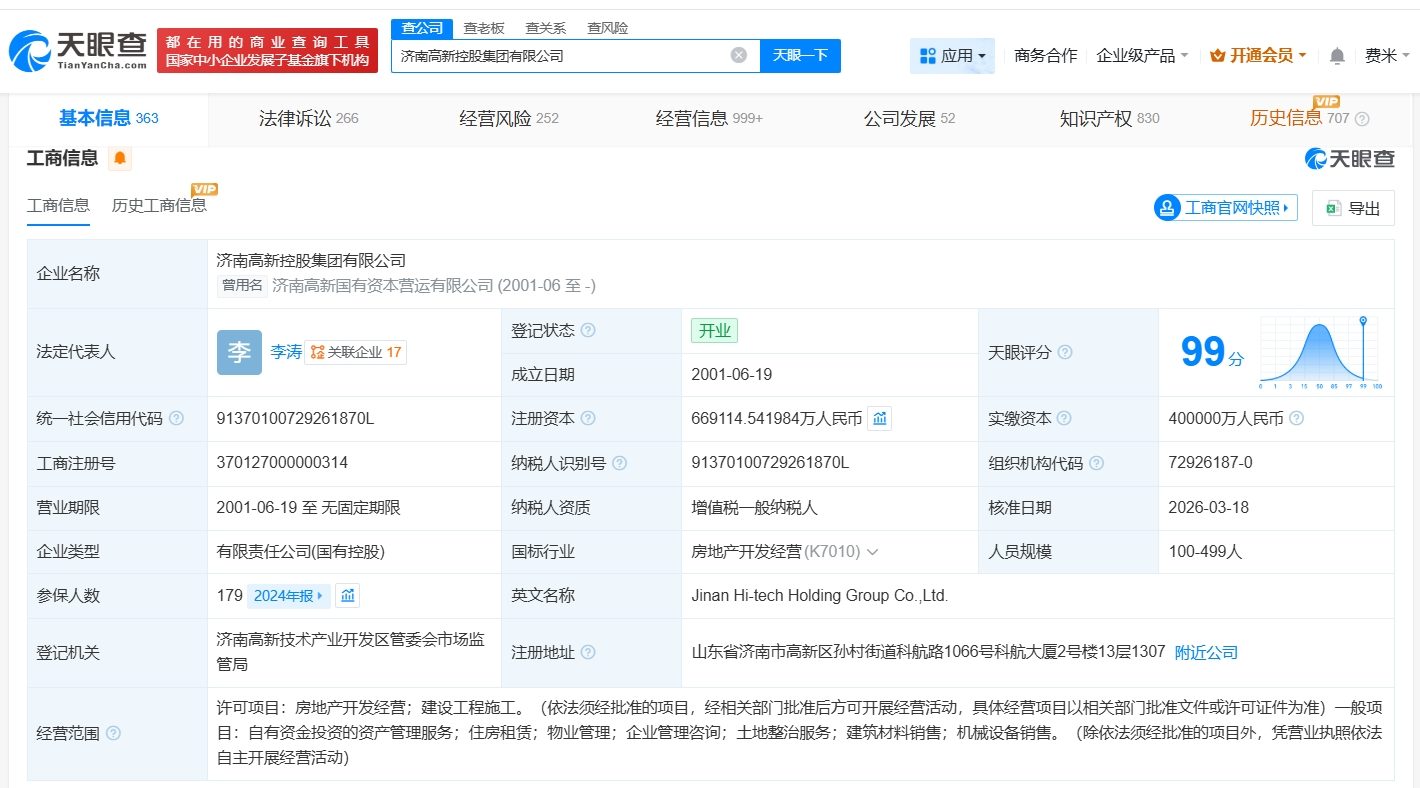
Task: Expand the 房地产开发经营 industry chevron
Action: pos(873,552)
